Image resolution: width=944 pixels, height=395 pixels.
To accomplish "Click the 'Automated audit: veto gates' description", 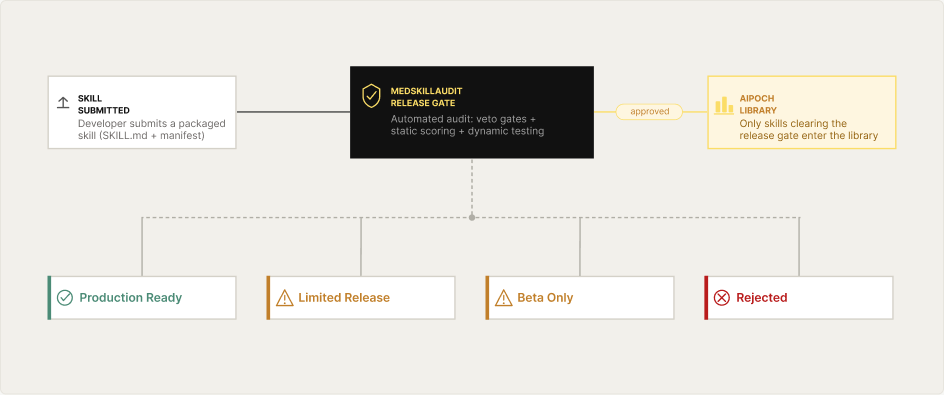I will 467,125.
